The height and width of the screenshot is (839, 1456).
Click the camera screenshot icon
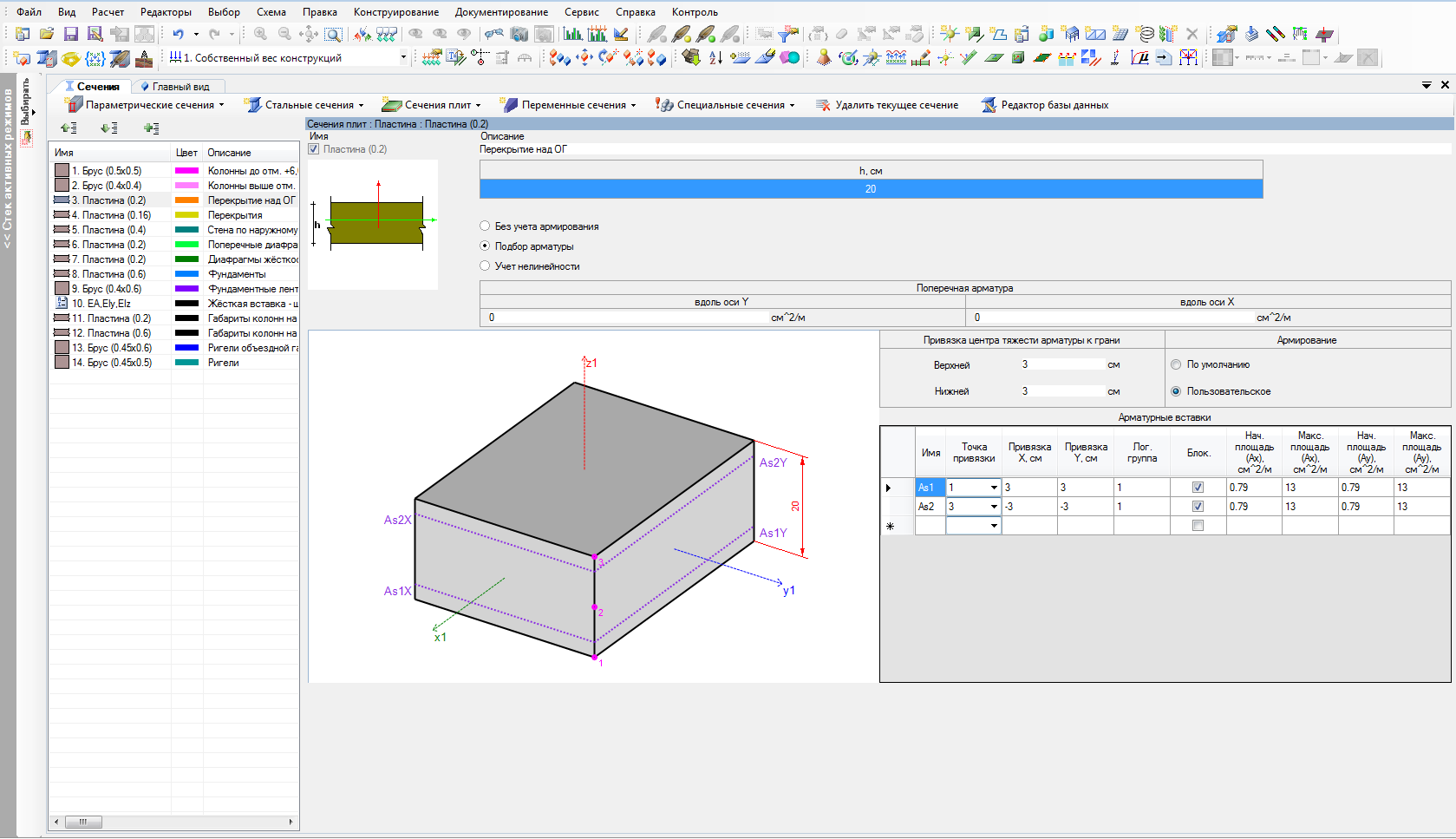519,34
